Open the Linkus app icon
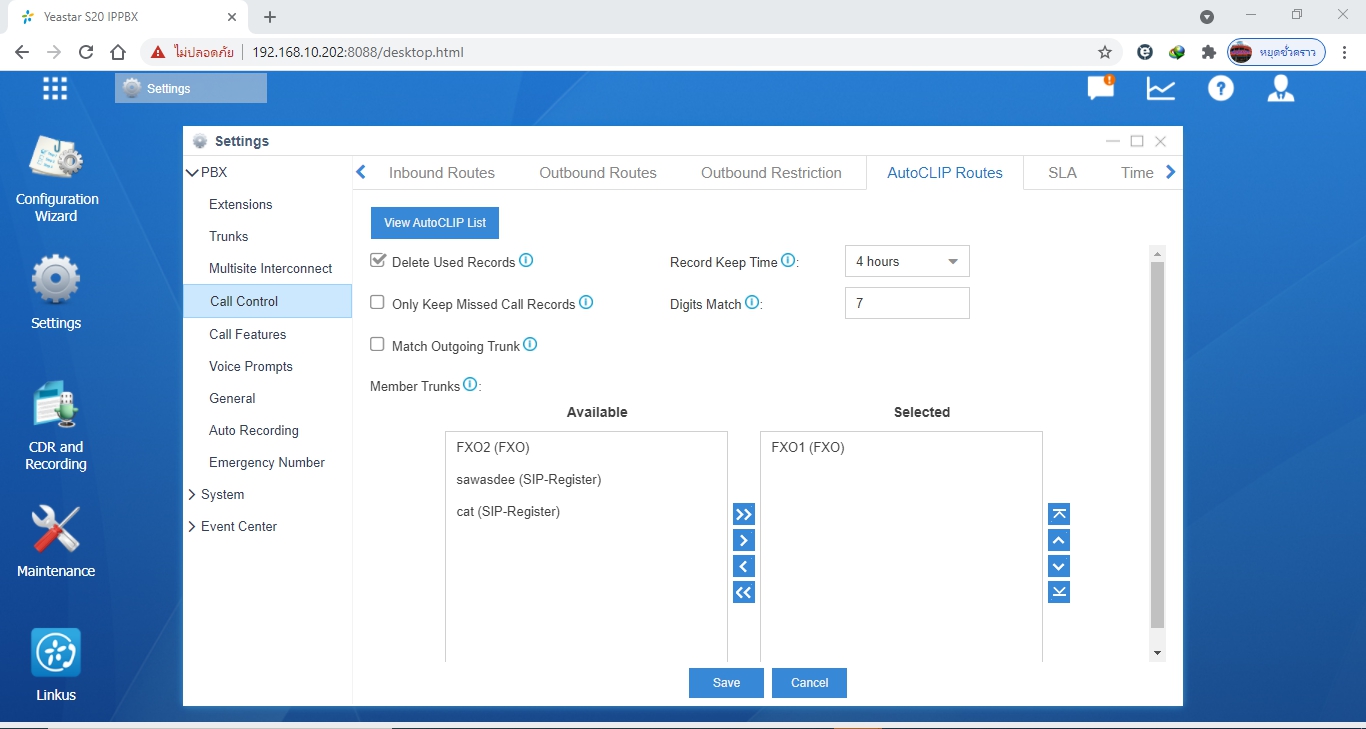The height and width of the screenshot is (729, 1366). click(56, 654)
